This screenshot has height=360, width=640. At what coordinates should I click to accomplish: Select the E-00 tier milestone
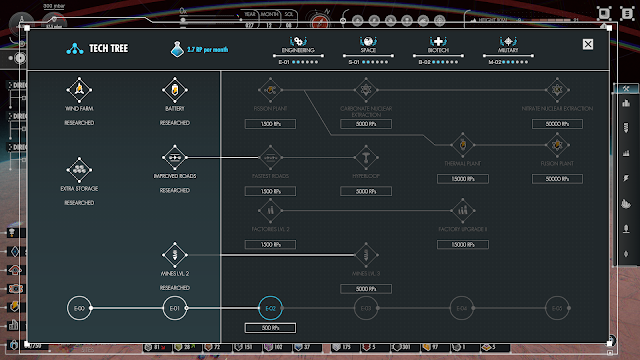[x=79, y=308]
